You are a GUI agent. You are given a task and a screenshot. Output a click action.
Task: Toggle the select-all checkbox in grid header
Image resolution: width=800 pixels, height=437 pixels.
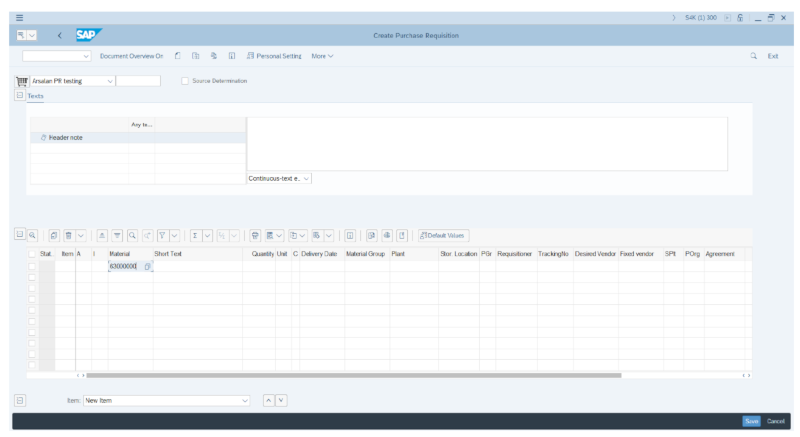[x=32, y=254]
